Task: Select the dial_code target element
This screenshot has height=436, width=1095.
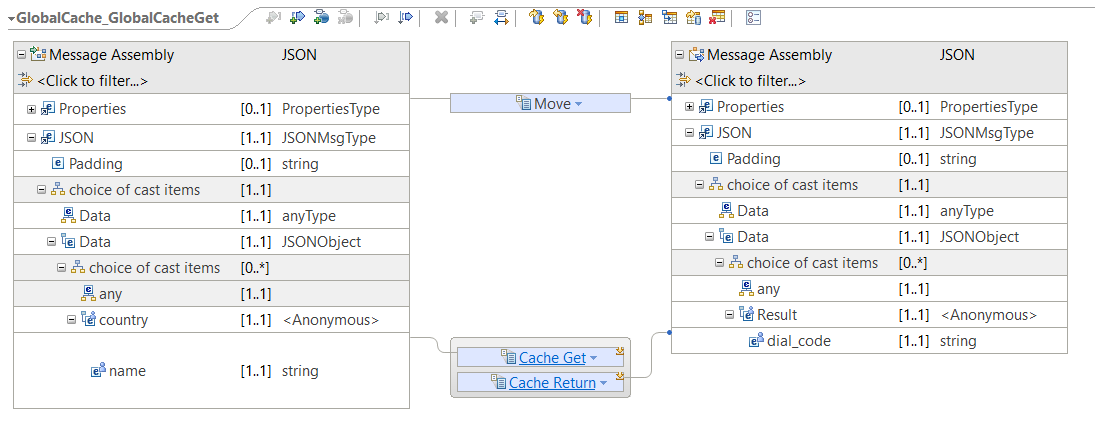Action: point(869,341)
